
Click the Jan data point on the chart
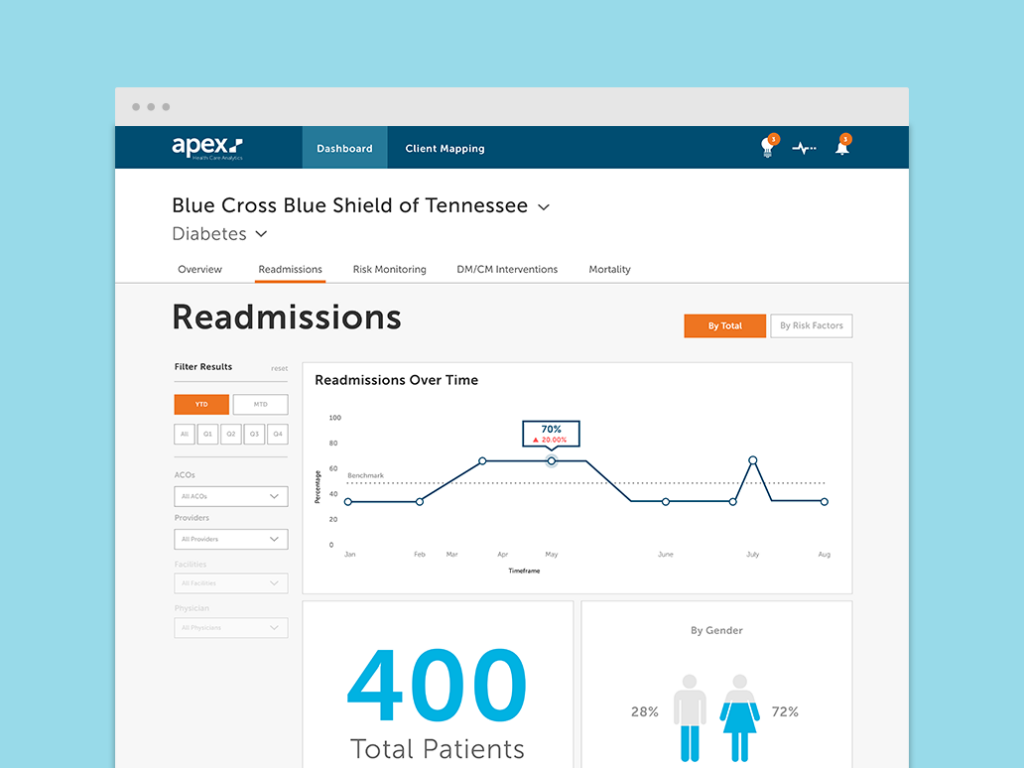click(348, 502)
